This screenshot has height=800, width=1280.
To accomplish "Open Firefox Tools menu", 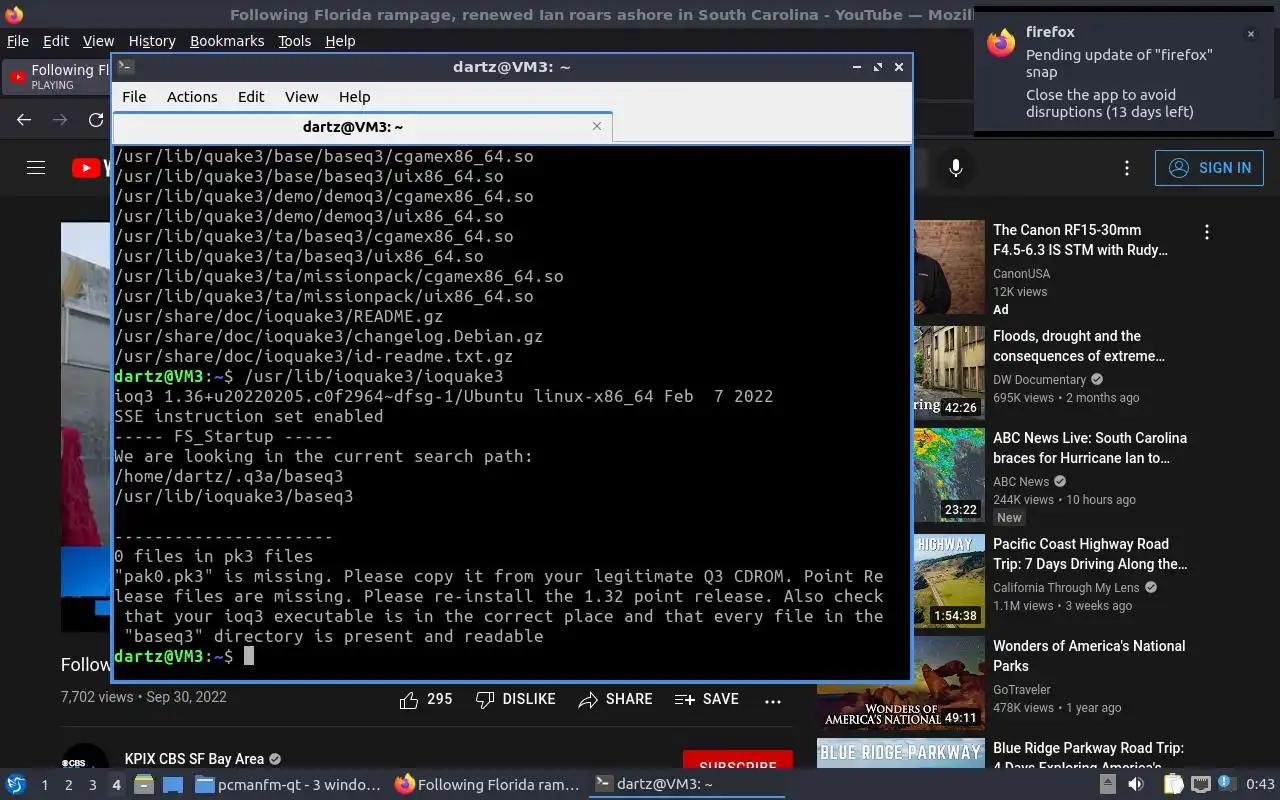I will [x=294, y=41].
